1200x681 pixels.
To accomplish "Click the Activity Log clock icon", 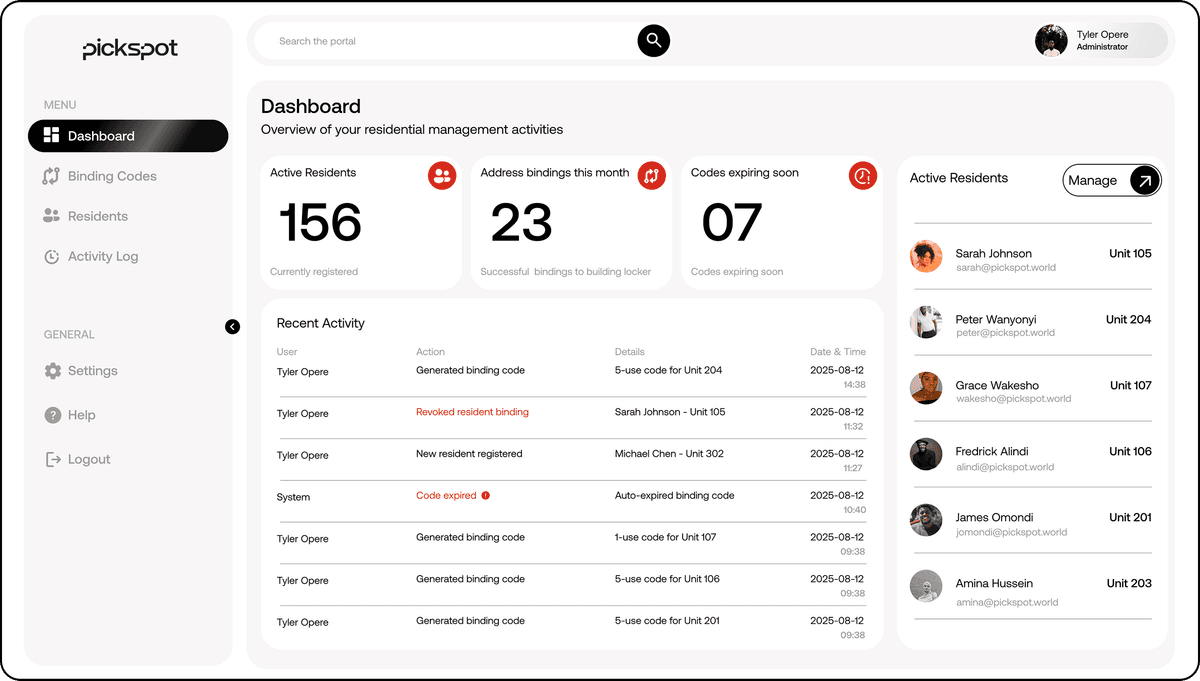I will tap(52, 257).
